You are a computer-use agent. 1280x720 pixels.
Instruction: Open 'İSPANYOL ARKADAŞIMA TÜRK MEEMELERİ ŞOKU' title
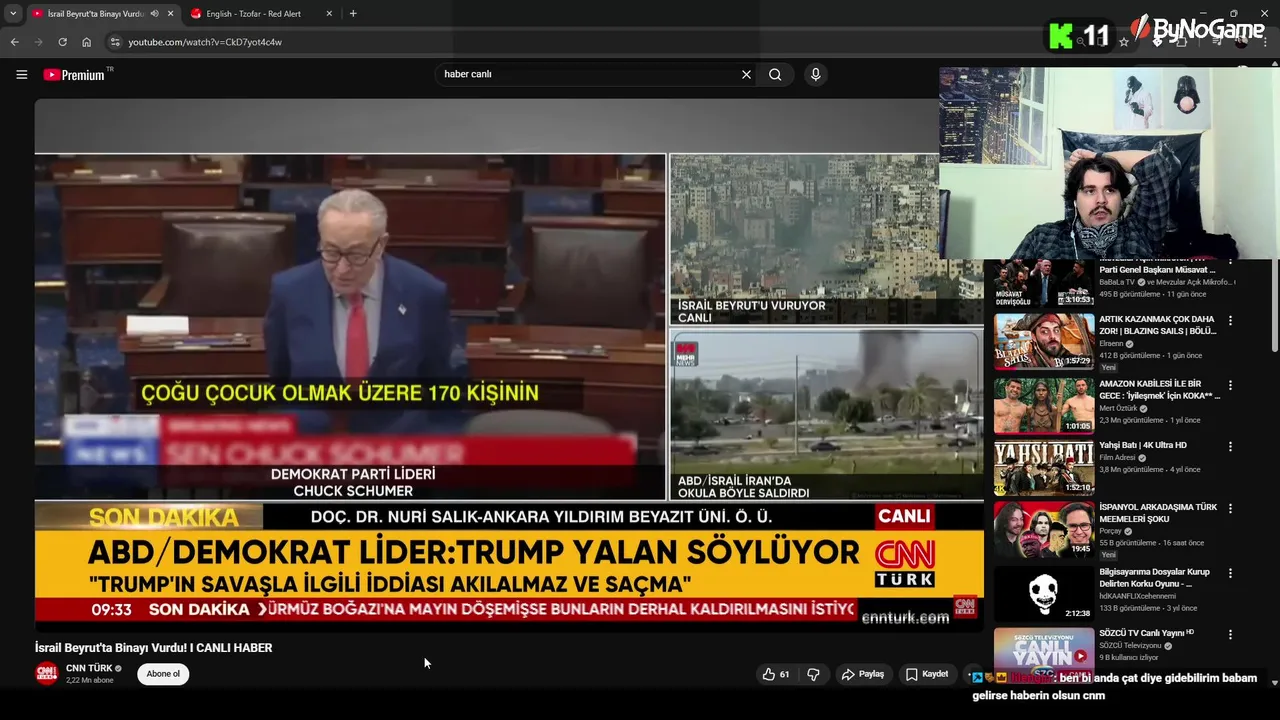[1158, 512]
